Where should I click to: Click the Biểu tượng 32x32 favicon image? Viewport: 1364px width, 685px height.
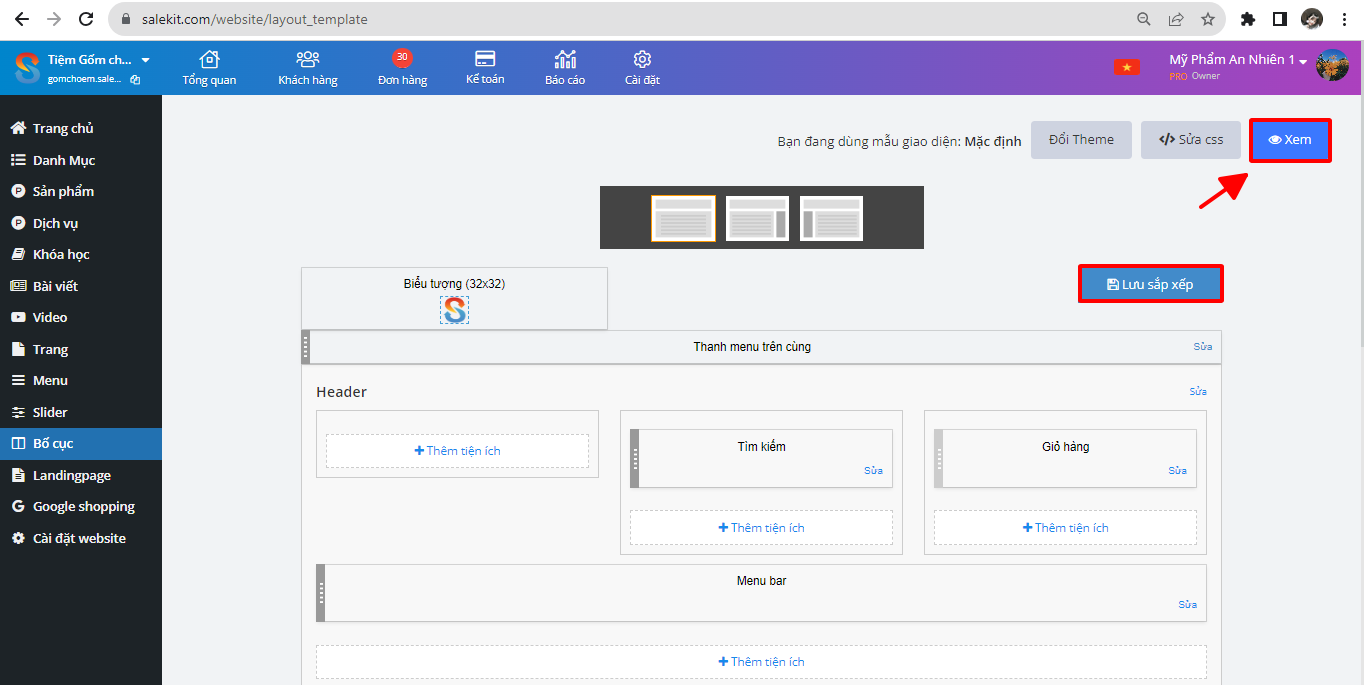point(454,310)
